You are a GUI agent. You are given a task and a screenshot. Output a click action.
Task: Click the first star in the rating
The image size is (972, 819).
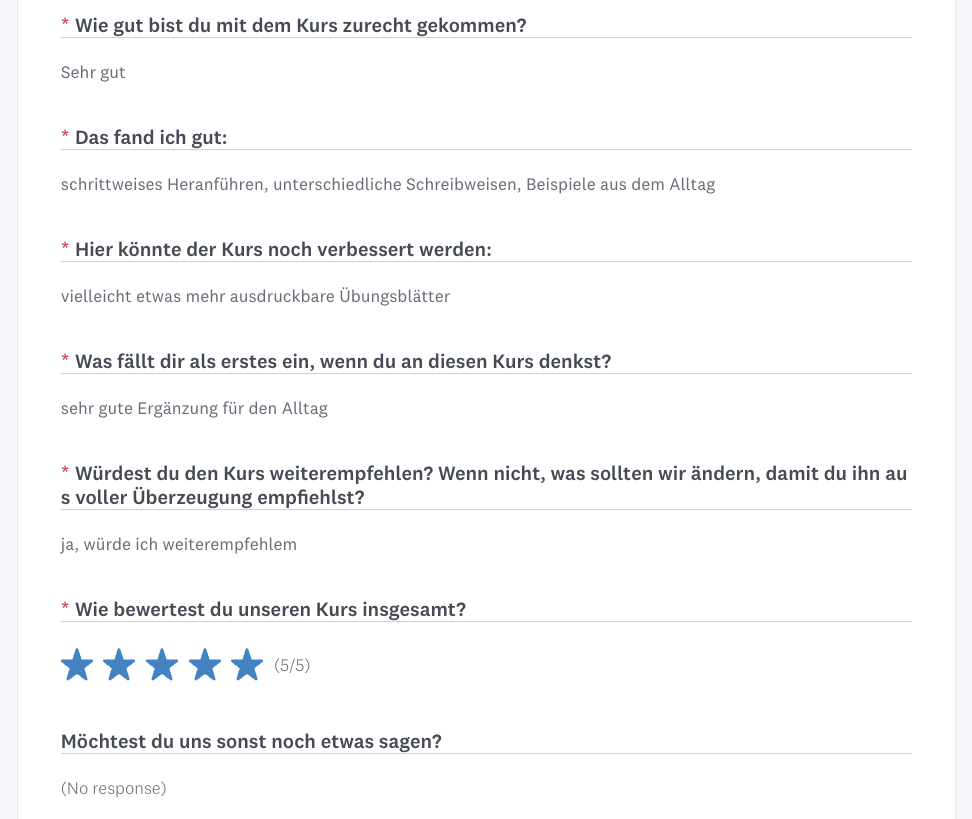[x=77, y=665]
